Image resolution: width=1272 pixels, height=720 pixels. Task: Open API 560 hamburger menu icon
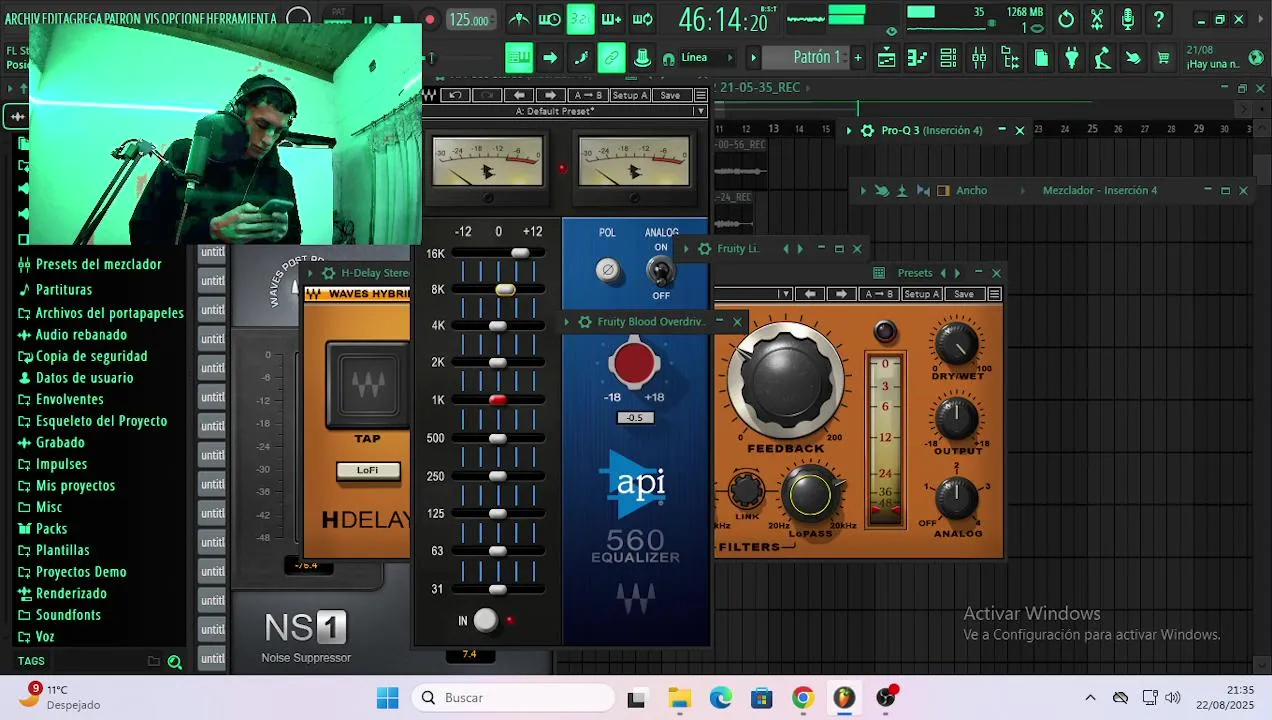click(x=701, y=95)
